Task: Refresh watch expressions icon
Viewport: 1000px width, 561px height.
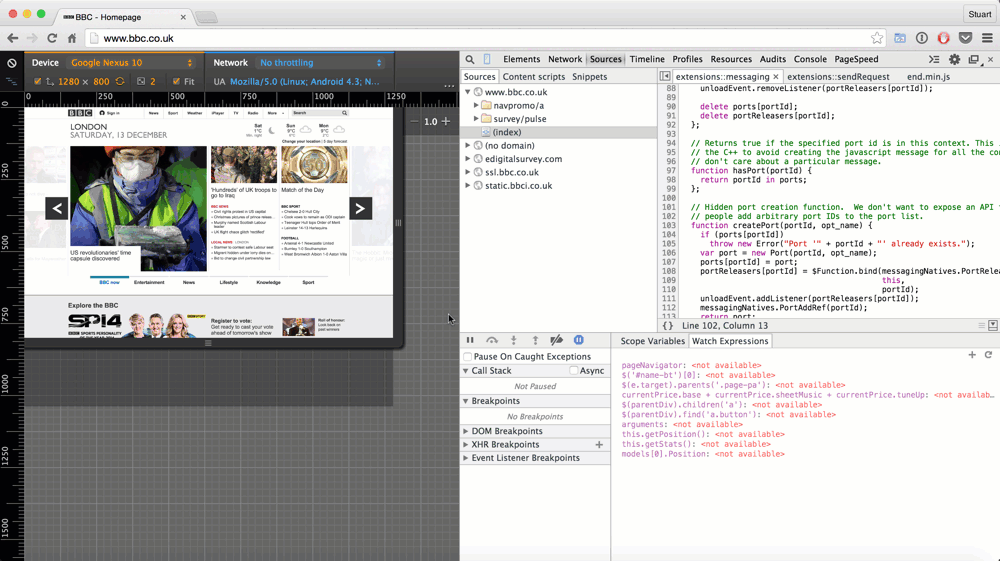Action: tap(989, 354)
